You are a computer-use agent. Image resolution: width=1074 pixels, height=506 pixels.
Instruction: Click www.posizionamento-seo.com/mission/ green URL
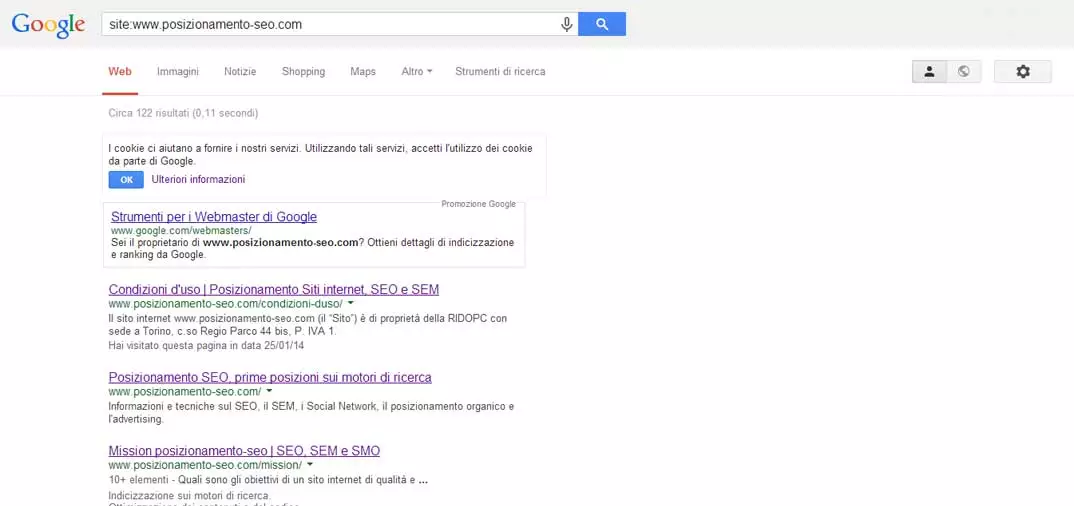click(205, 465)
